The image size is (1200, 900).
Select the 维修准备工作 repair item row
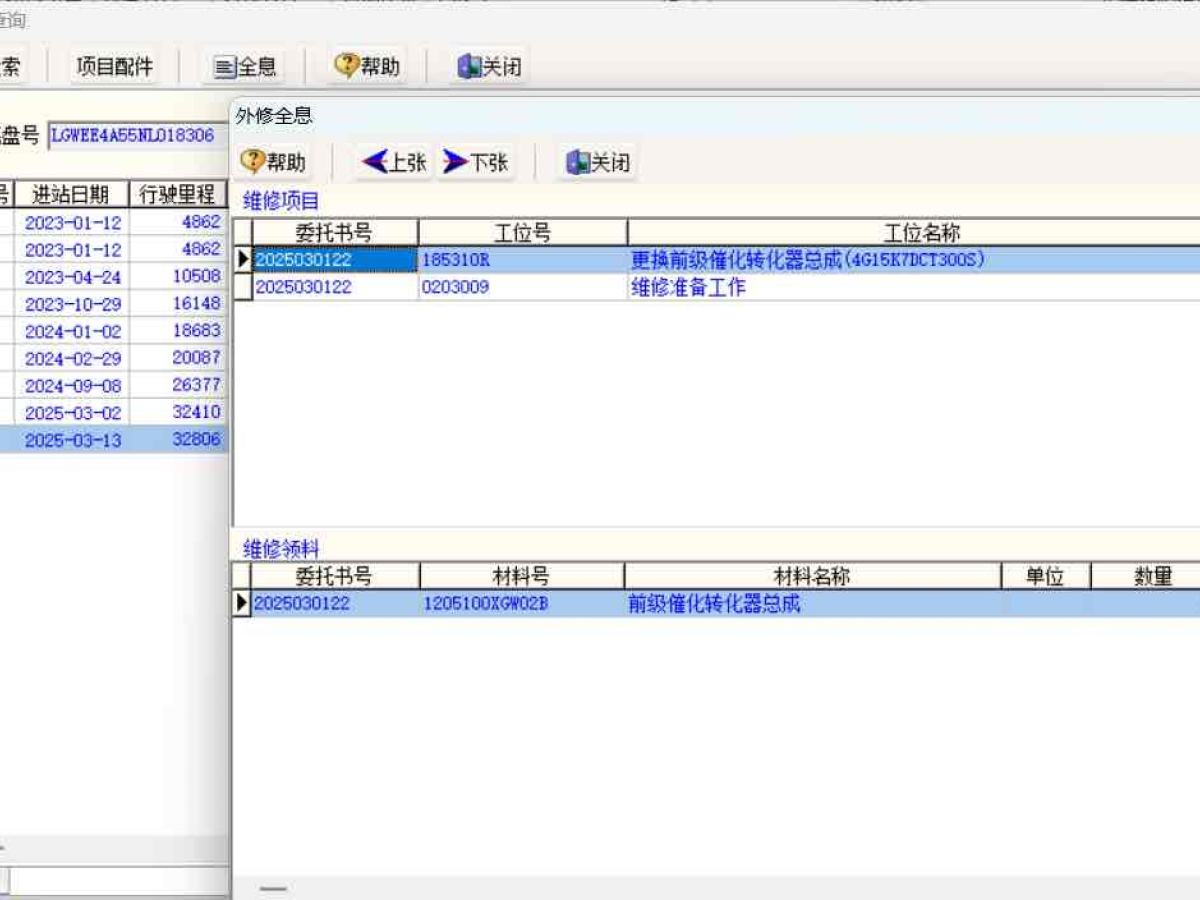(x=688, y=288)
